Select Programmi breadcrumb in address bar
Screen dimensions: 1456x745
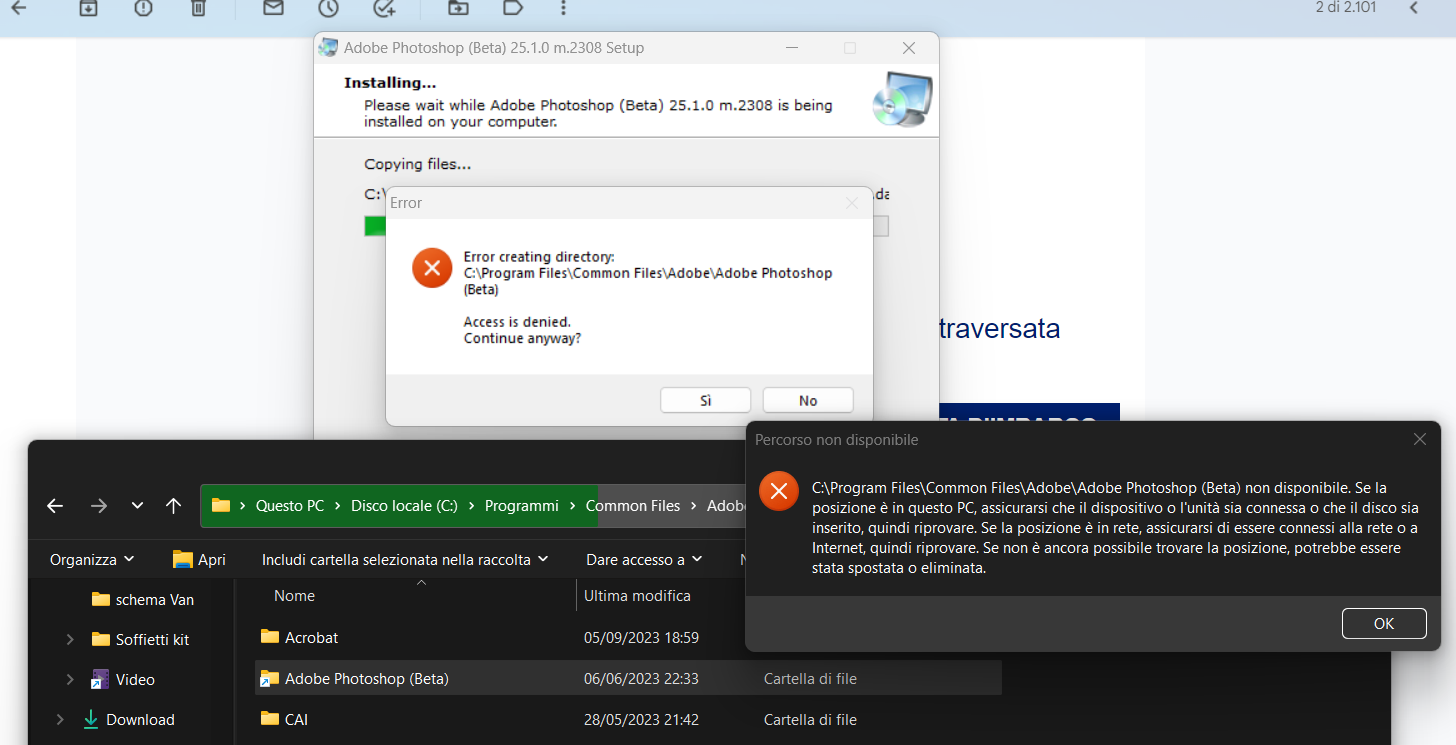[x=521, y=506]
